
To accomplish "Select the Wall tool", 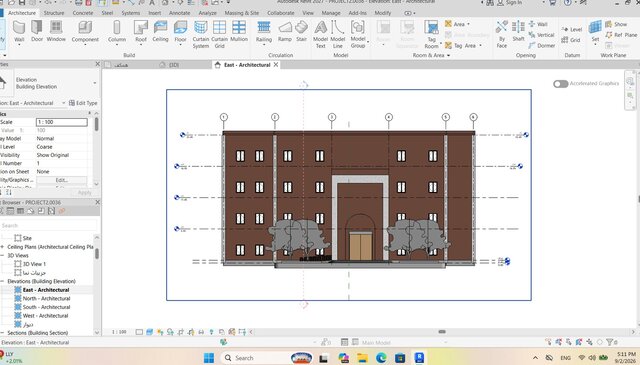I will [x=19, y=31].
